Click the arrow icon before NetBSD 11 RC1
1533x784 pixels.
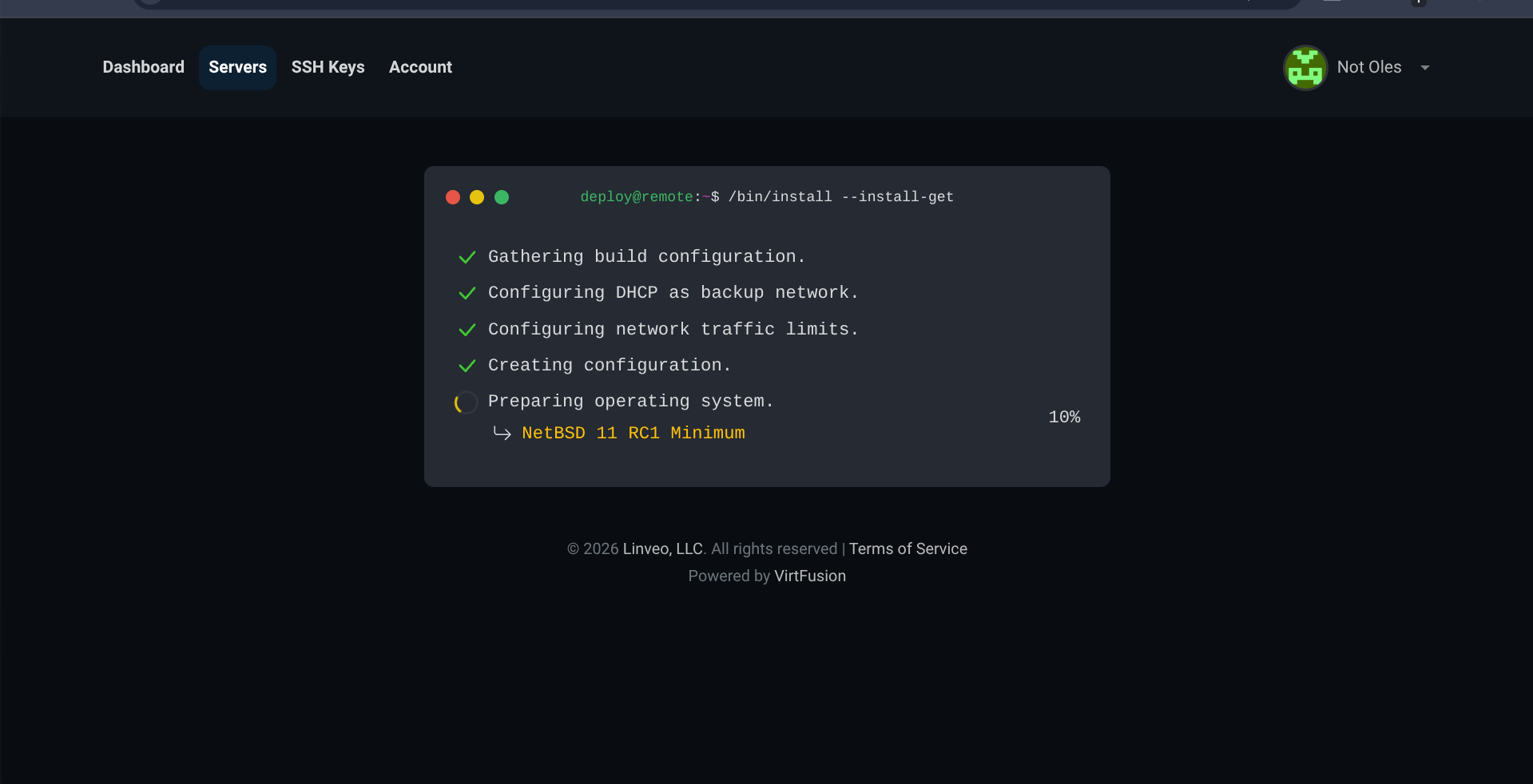tap(502, 433)
